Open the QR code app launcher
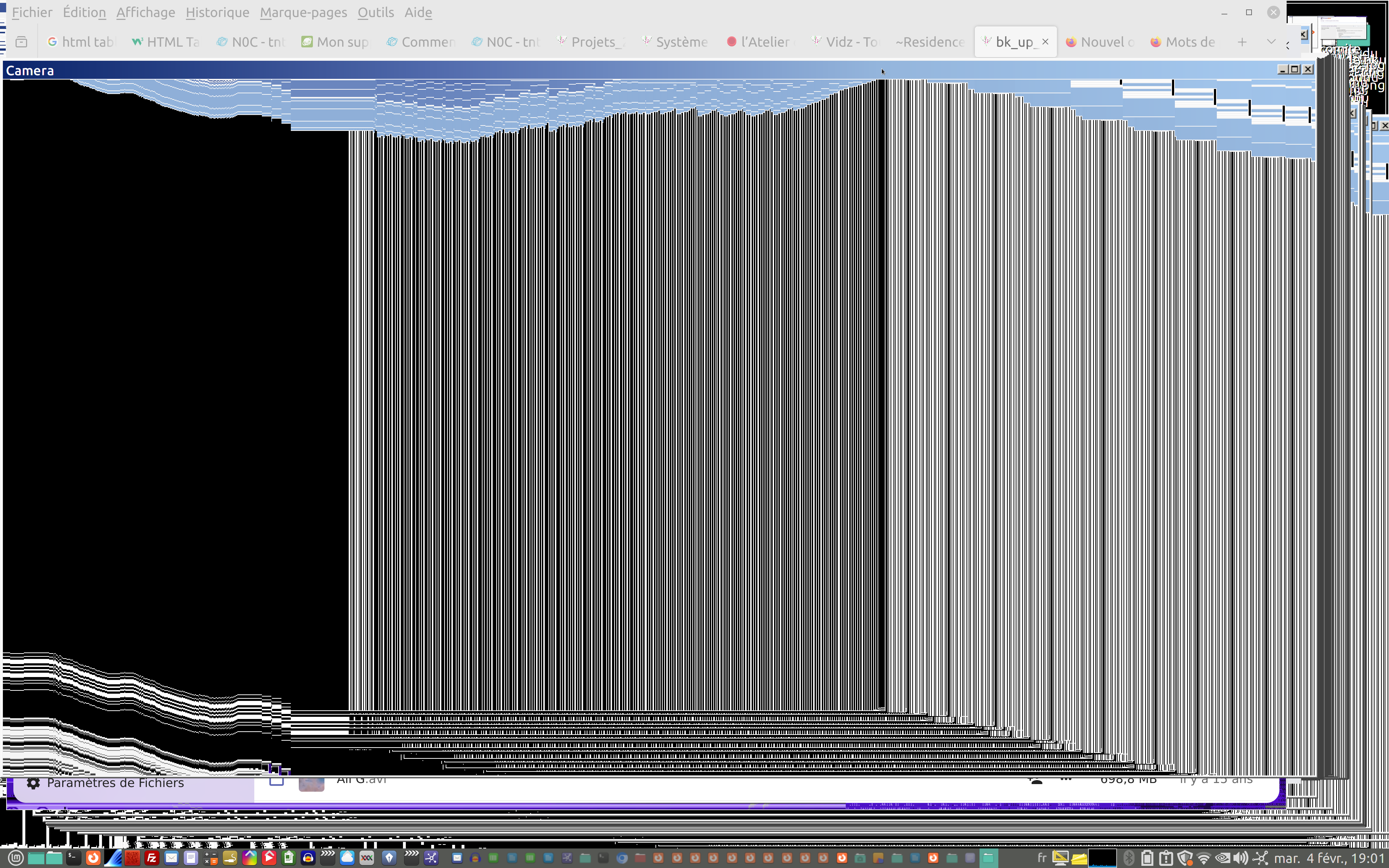1389x868 pixels. pos(133,858)
